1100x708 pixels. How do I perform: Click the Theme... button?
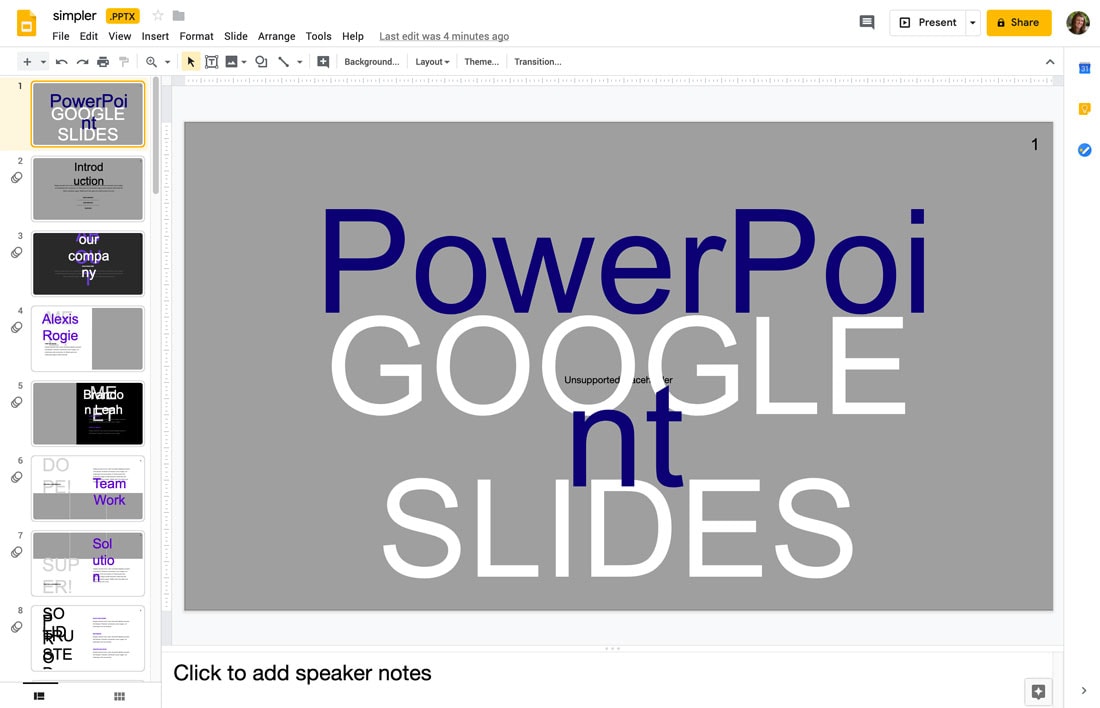coord(481,62)
